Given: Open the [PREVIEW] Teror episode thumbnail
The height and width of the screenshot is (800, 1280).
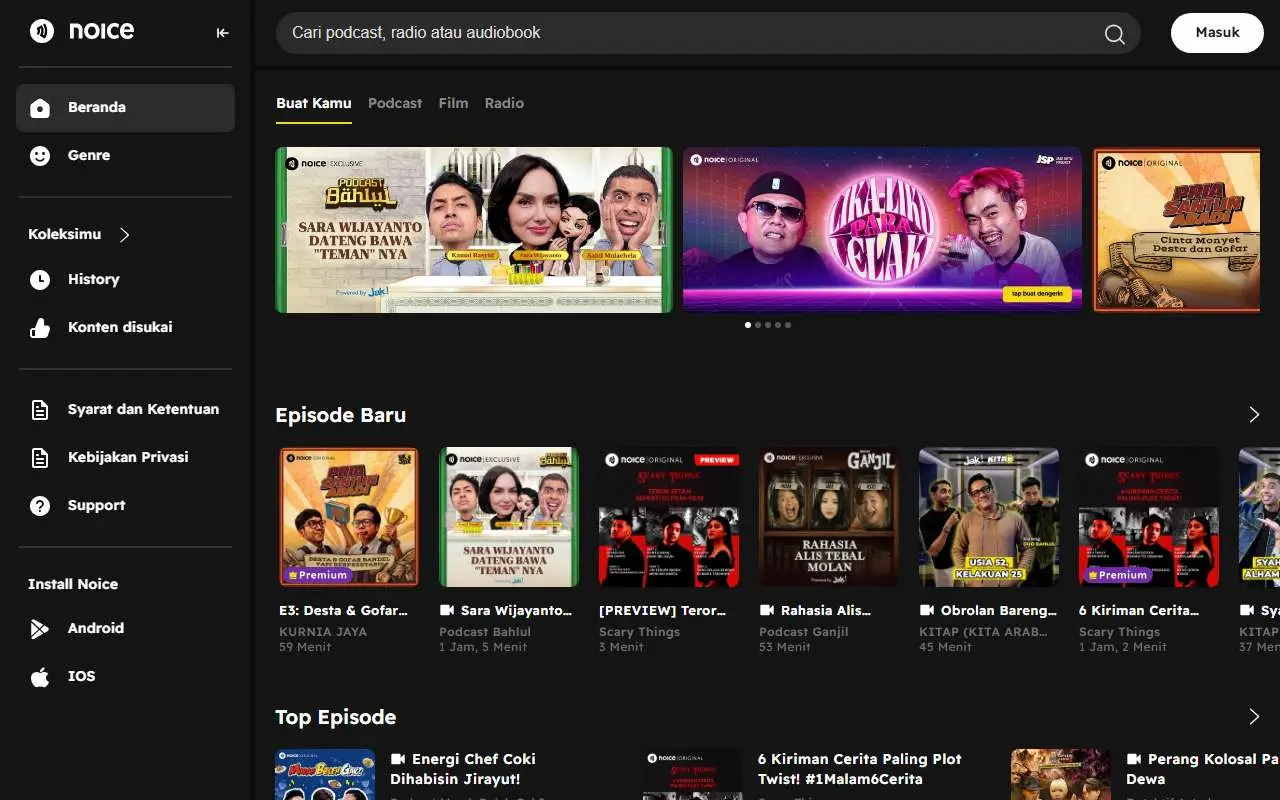Looking at the screenshot, I should 669,517.
